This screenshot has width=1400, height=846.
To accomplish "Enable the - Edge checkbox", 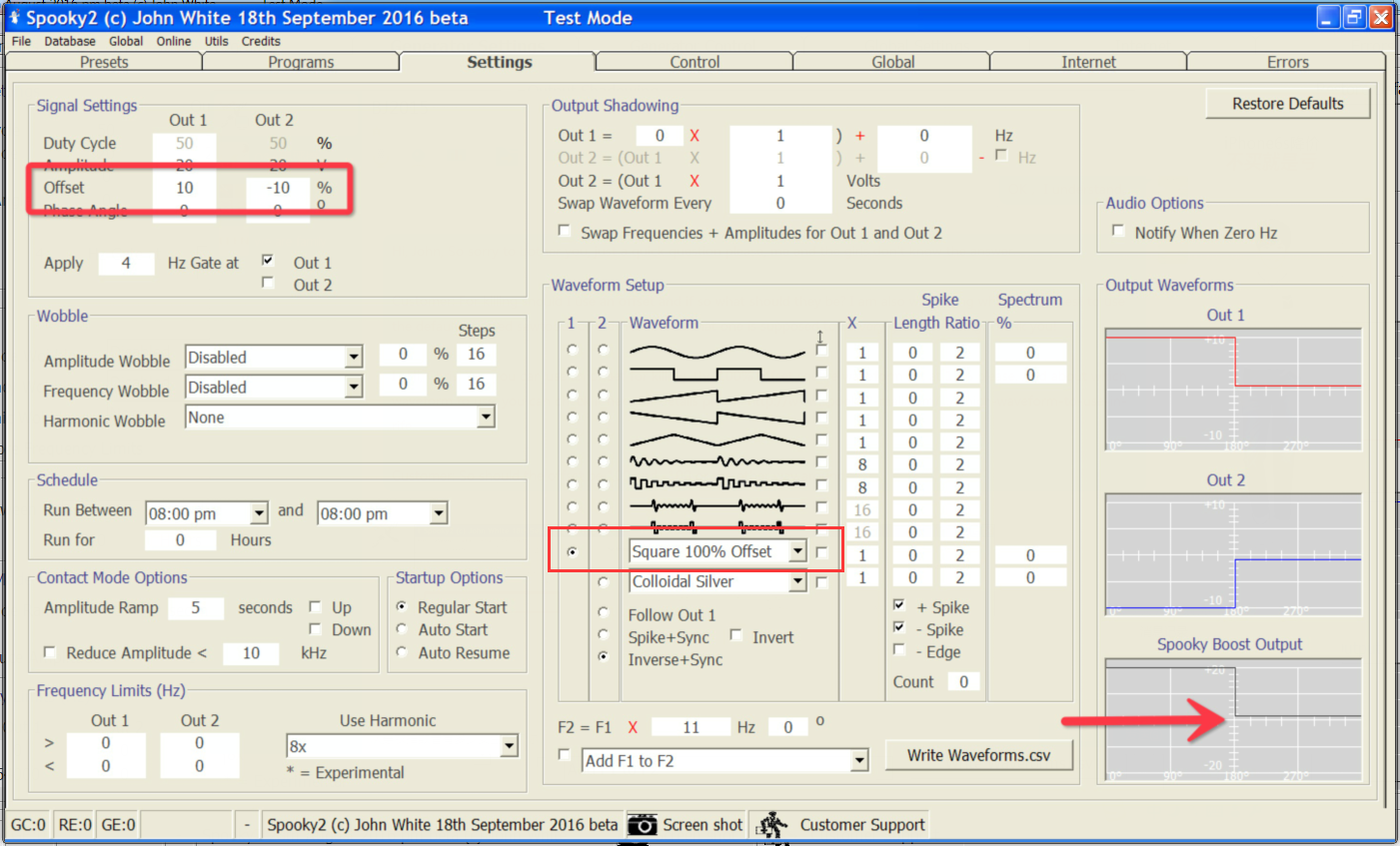I will [899, 650].
